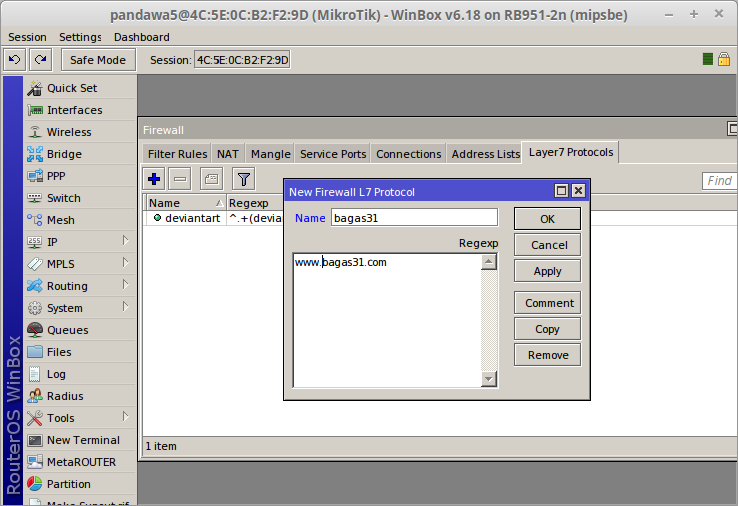Image resolution: width=738 pixels, height=506 pixels.
Task: Click the Regexp column header
Action: click(256, 203)
